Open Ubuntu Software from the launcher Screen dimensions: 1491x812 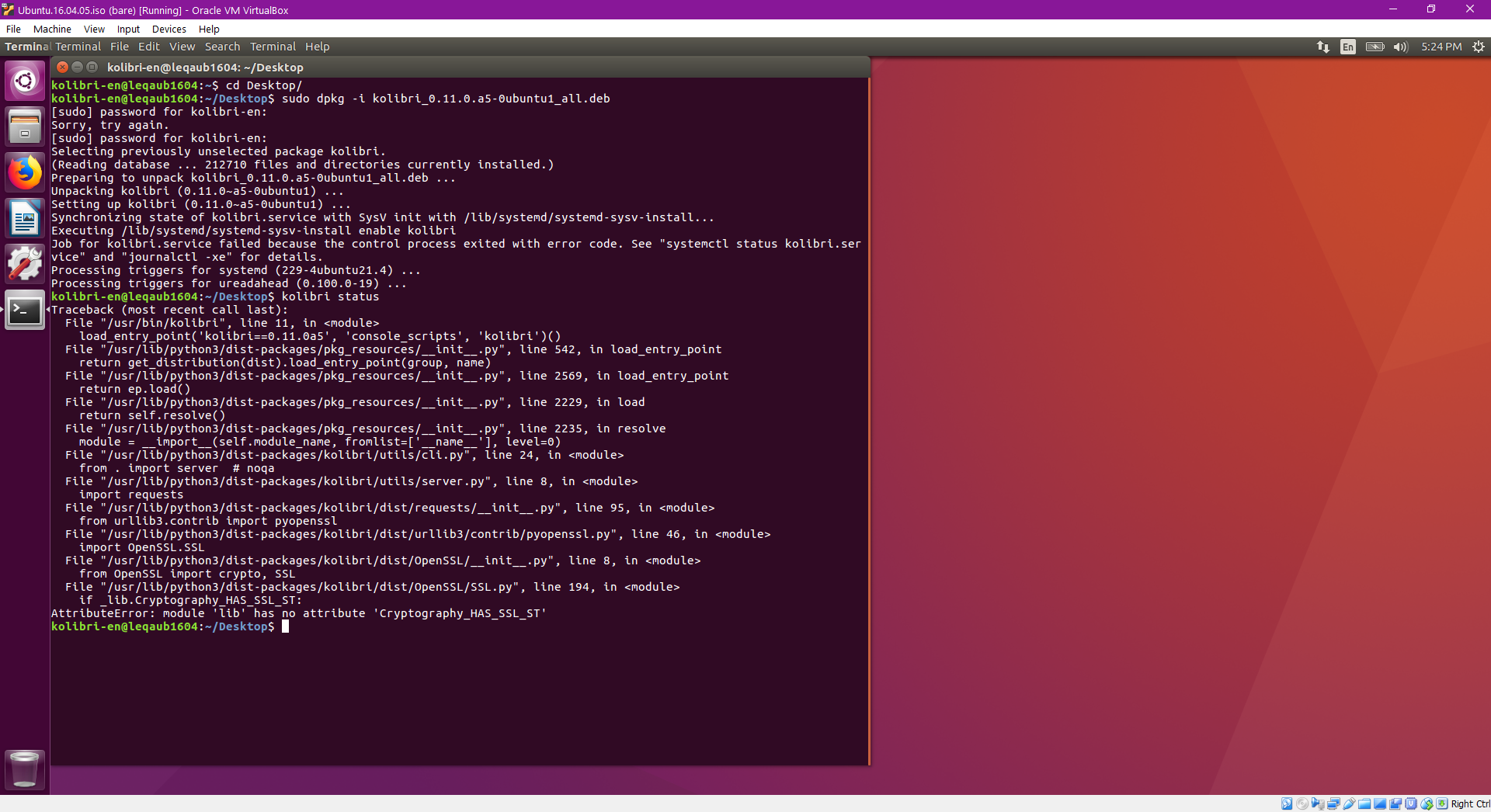click(x=25, y=263)
